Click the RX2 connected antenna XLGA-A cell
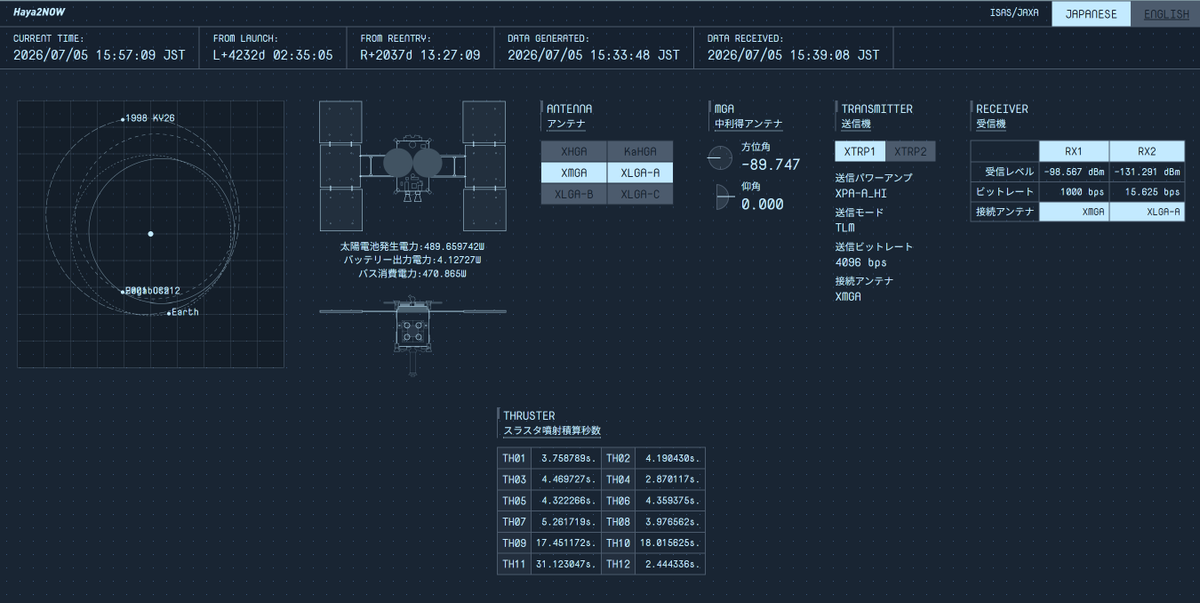Viewport: 1200px width, 603px height. [1147, 212]
